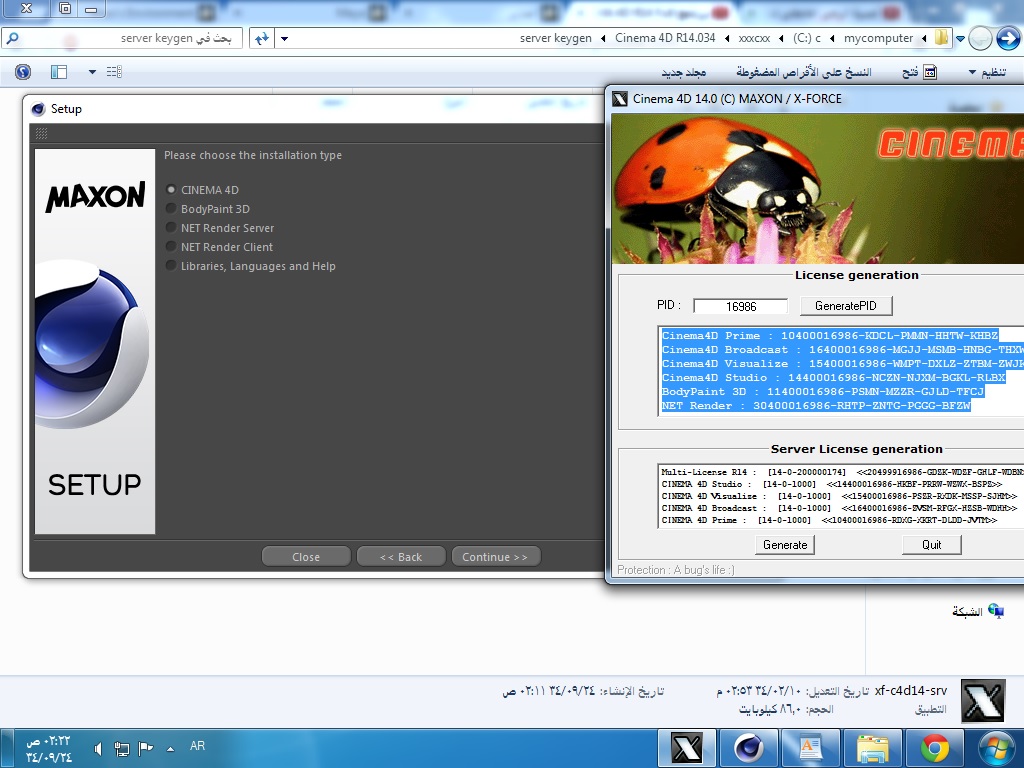Select the NET Render Server option
Viewport: 1024px width, 768px height.
(171, 228)
